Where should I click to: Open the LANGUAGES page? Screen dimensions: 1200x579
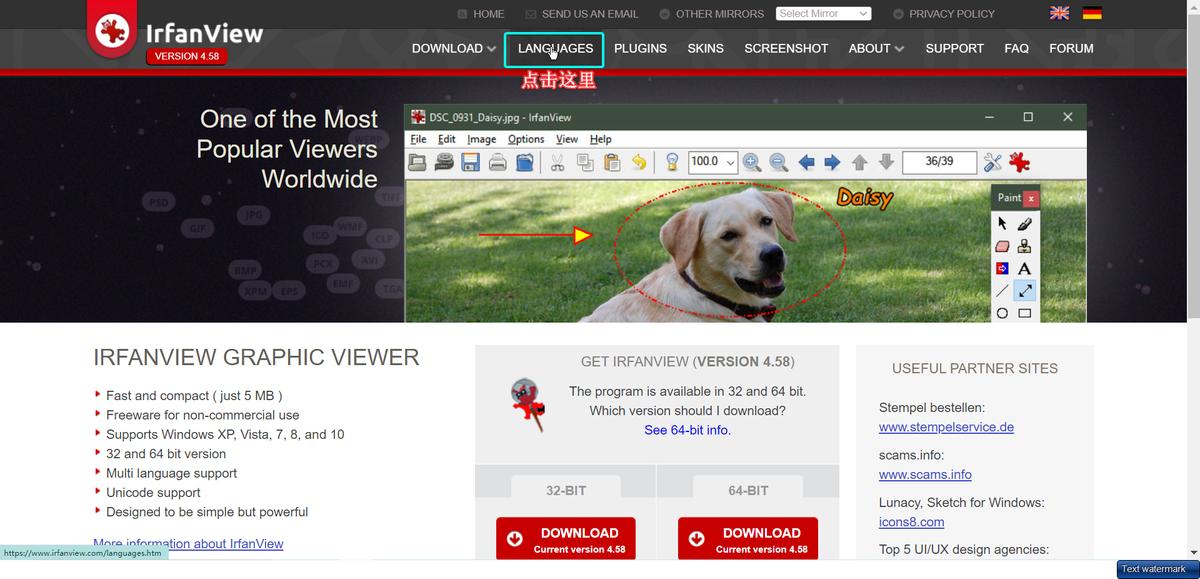[x=555, y=48]
